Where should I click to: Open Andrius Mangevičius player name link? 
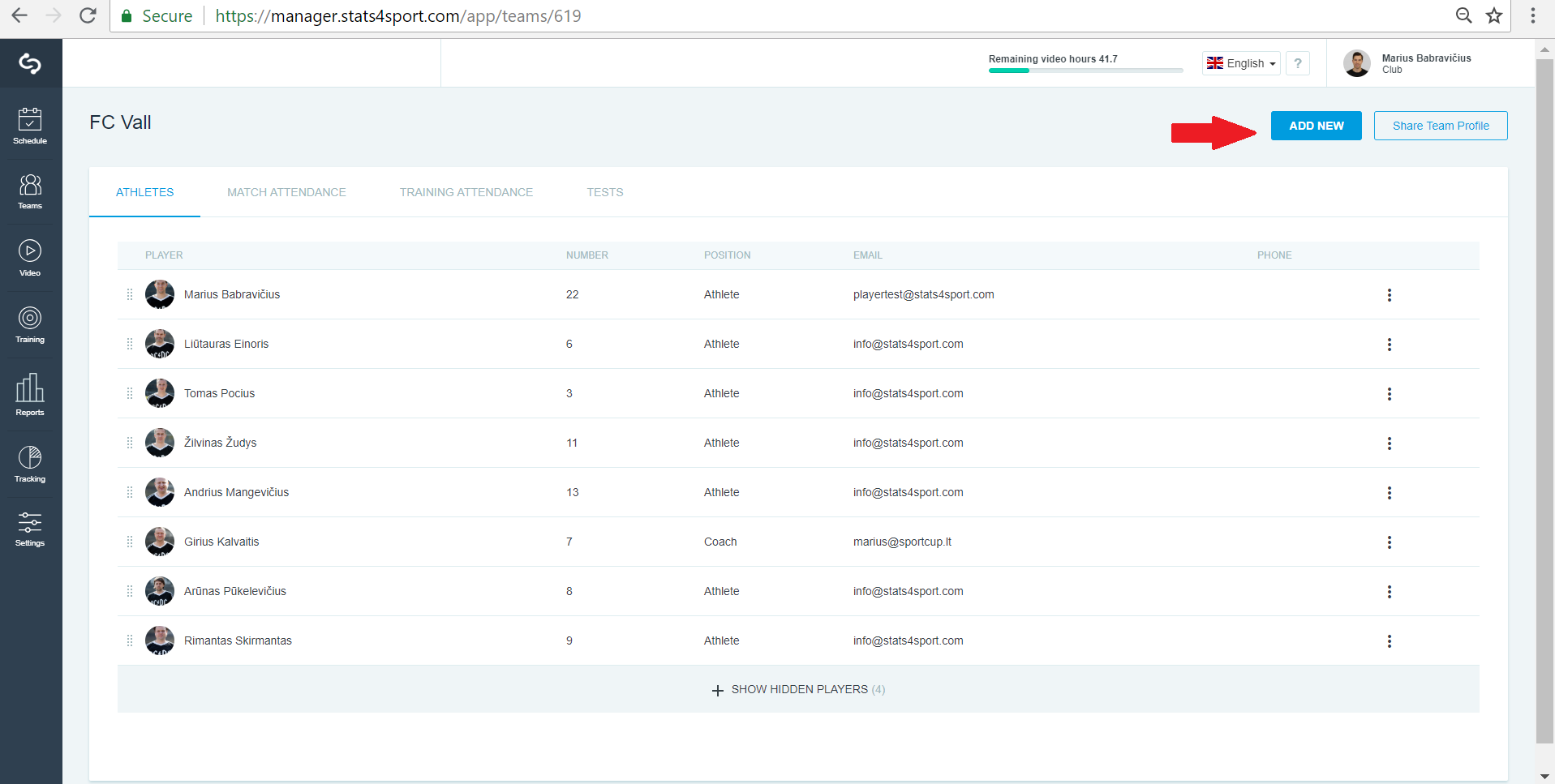click(x=236, y=492)
